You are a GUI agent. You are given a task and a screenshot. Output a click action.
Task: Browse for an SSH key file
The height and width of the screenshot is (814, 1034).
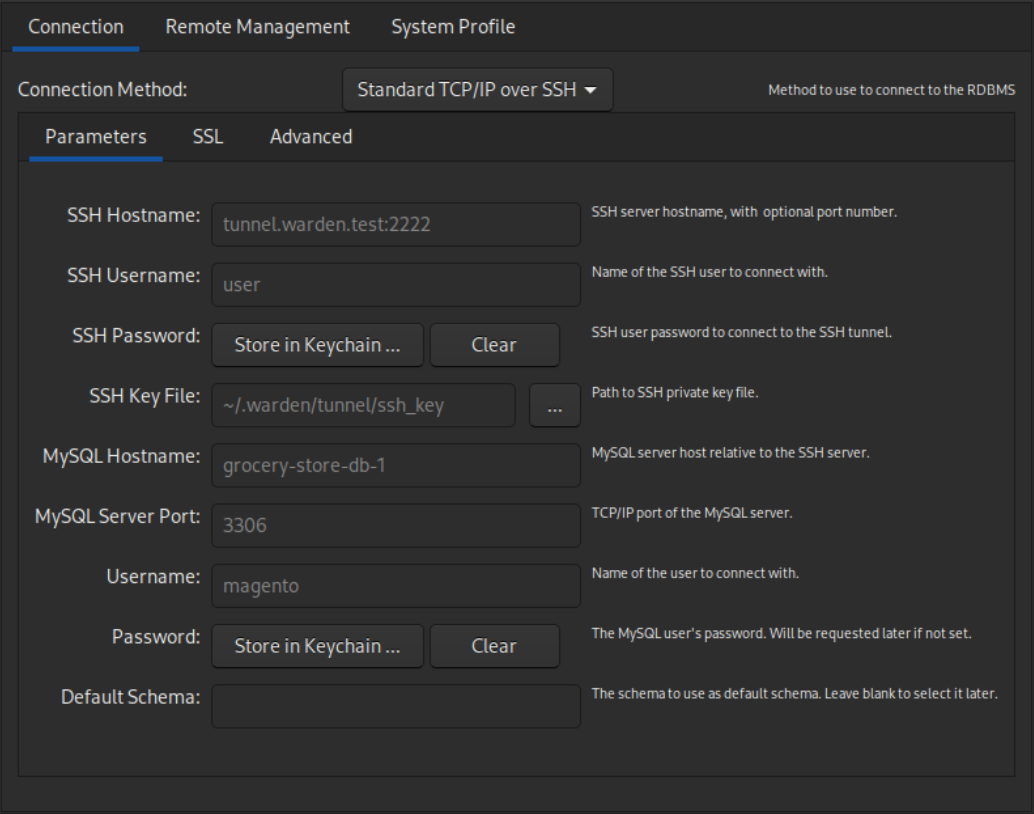coord(555,405)
